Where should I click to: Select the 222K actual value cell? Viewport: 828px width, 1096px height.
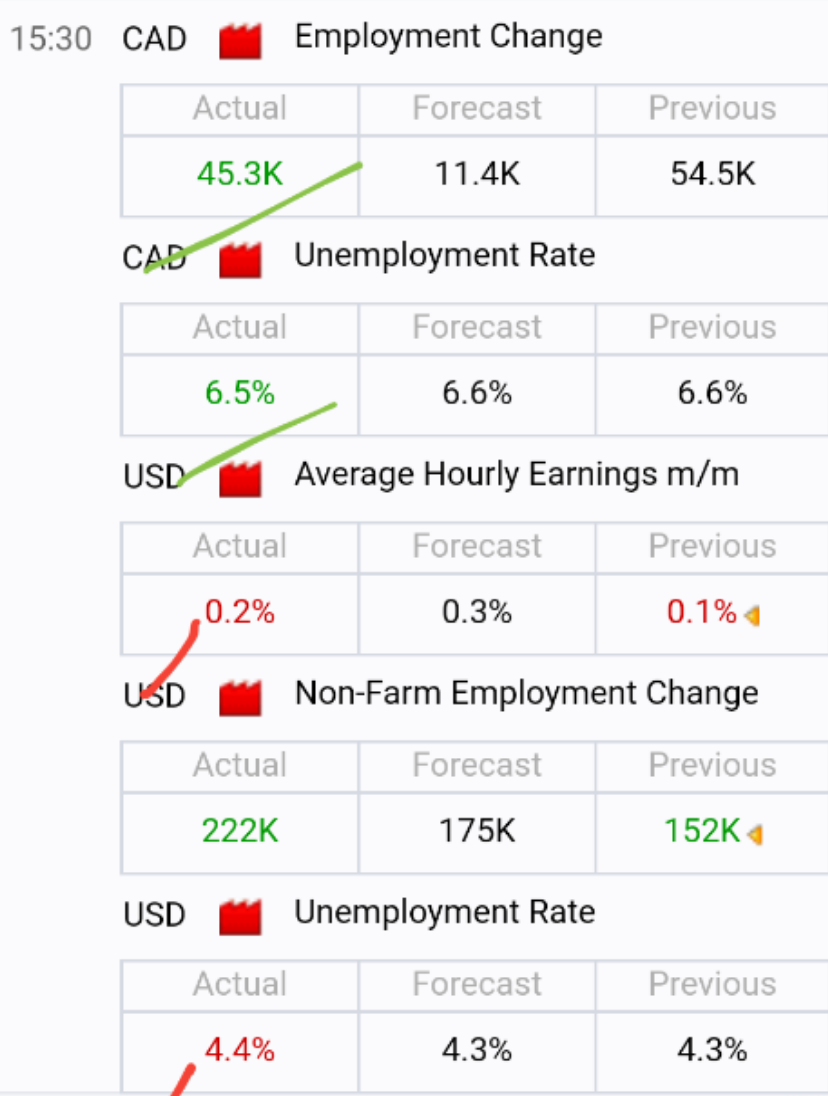(x=240, y=832)
